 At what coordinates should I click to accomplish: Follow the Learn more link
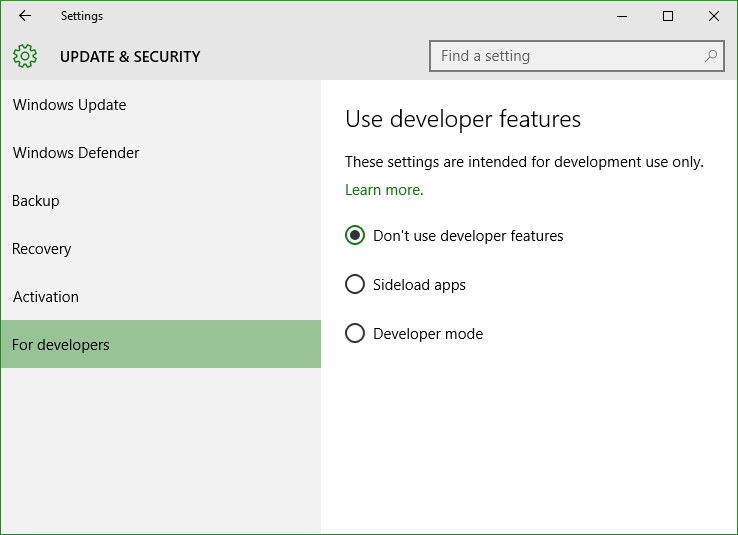(x=384, y=190)
